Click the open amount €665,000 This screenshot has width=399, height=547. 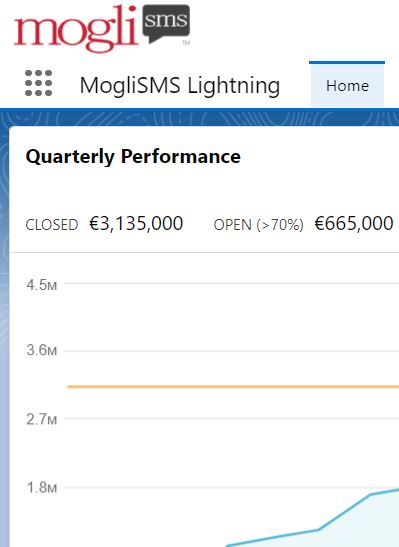tap(354, 224)
